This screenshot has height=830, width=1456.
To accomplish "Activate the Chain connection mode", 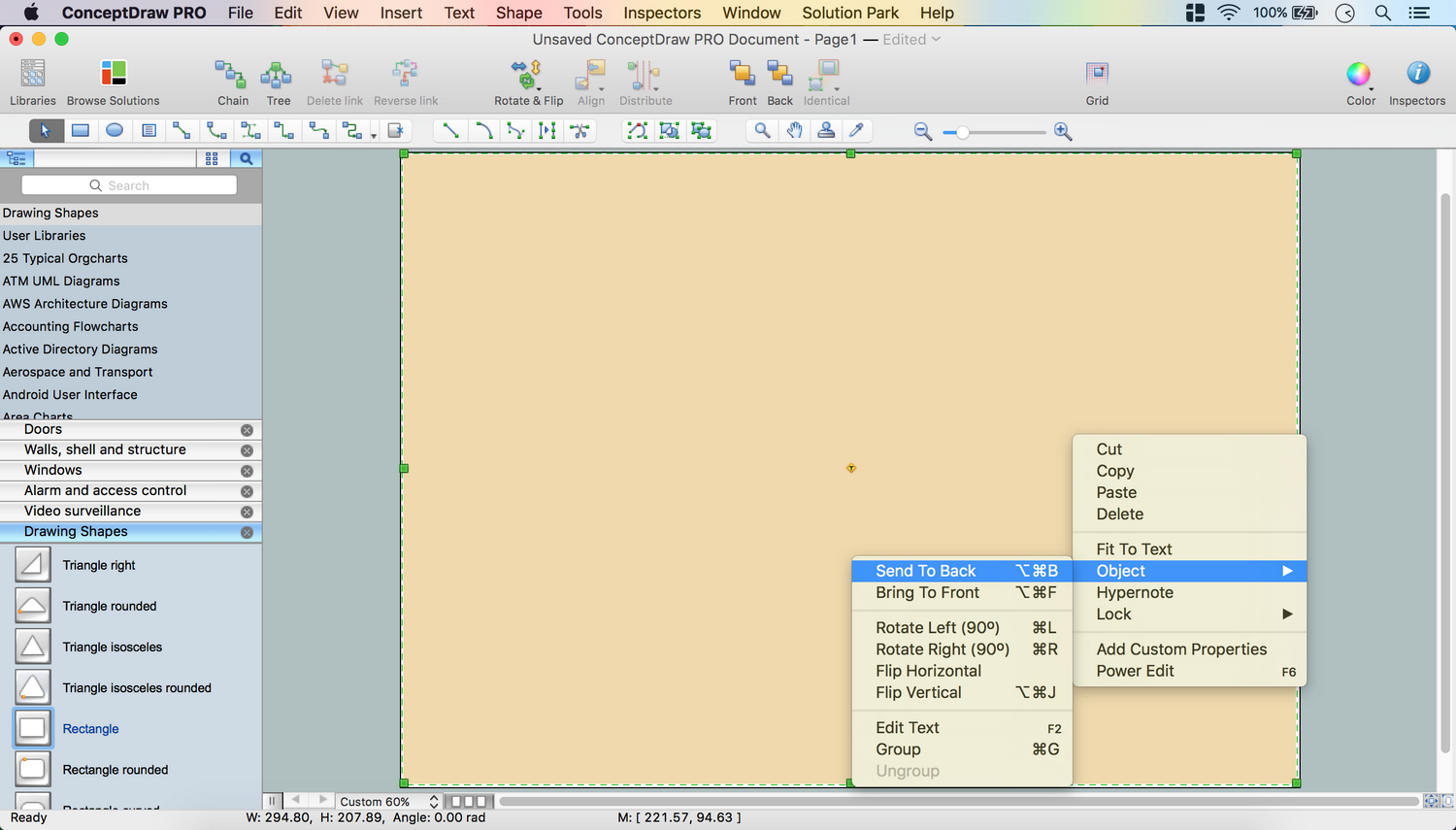I will tap(232, 82).
